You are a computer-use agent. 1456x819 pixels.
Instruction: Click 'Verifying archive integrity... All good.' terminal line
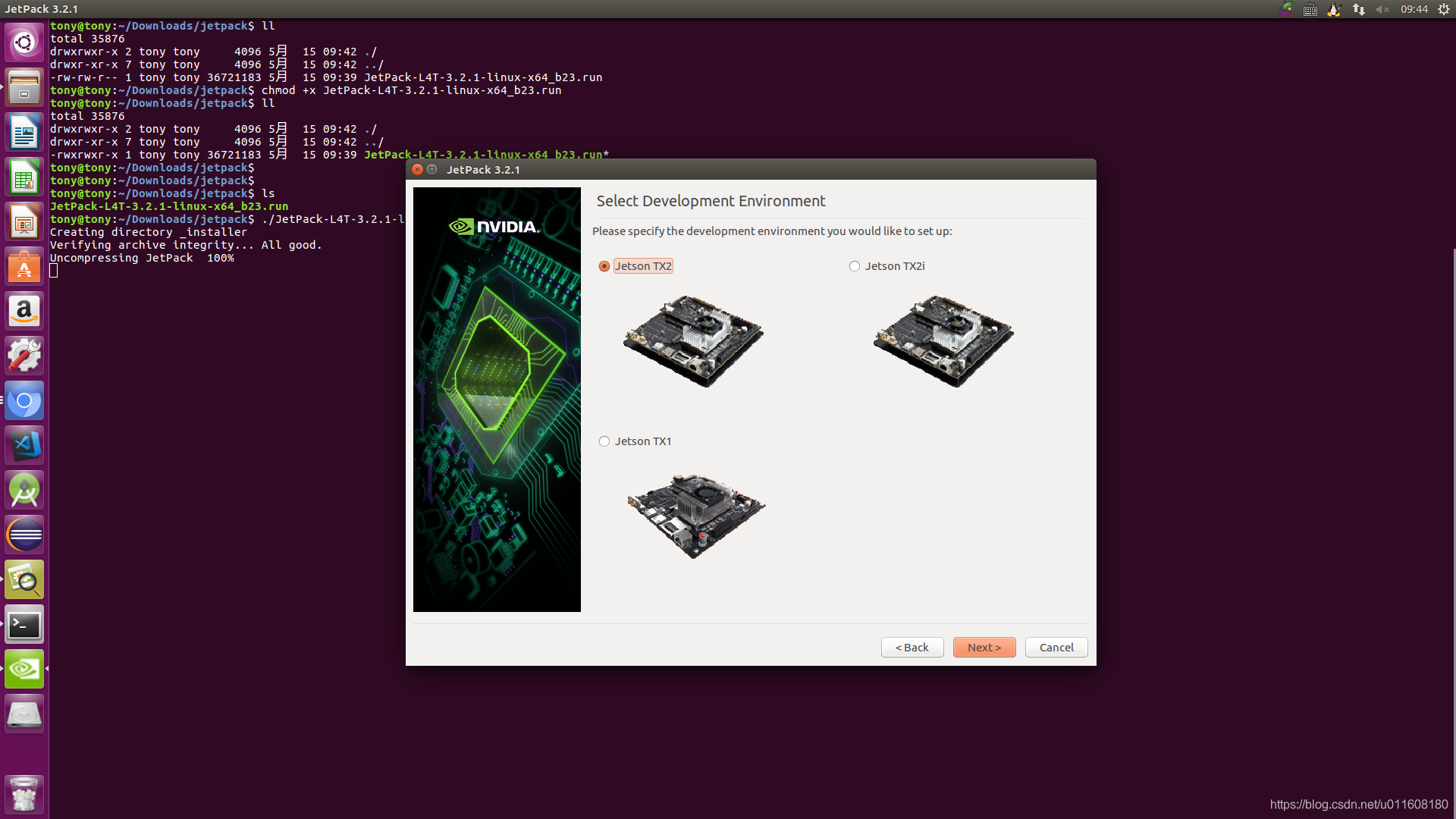[x=186, y=245]
